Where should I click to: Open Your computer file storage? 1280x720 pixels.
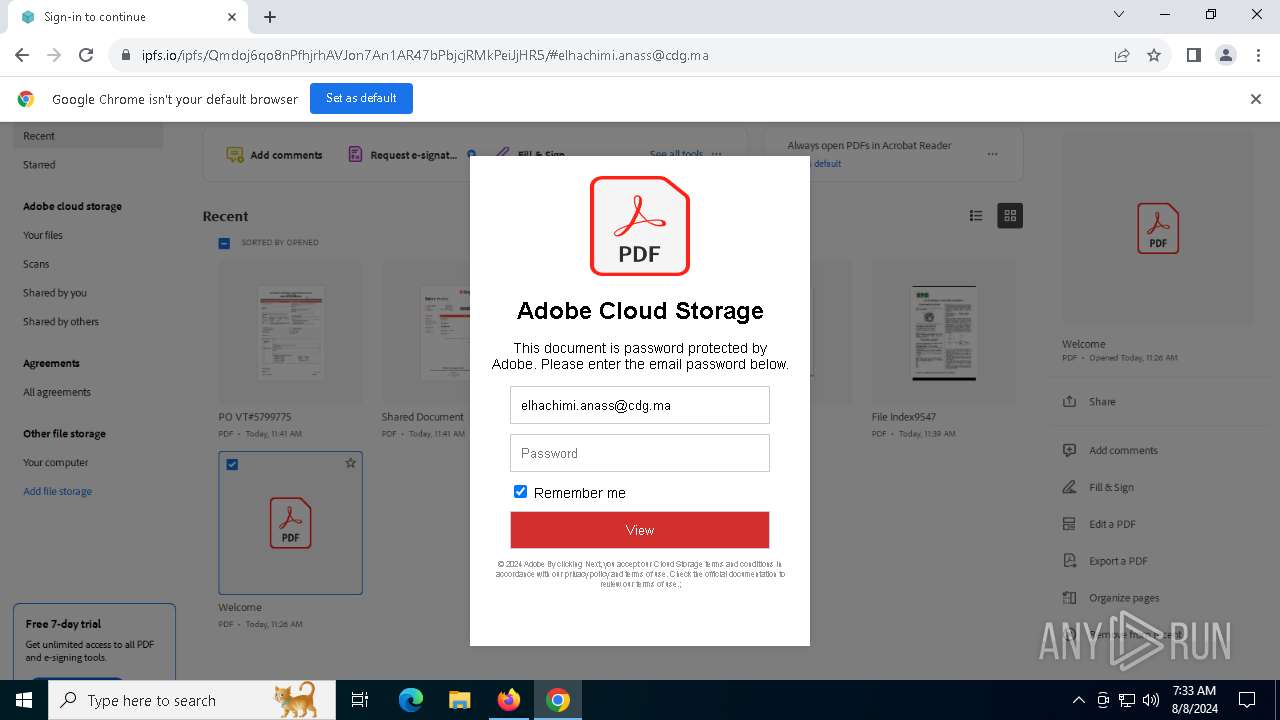pos(56,463)
